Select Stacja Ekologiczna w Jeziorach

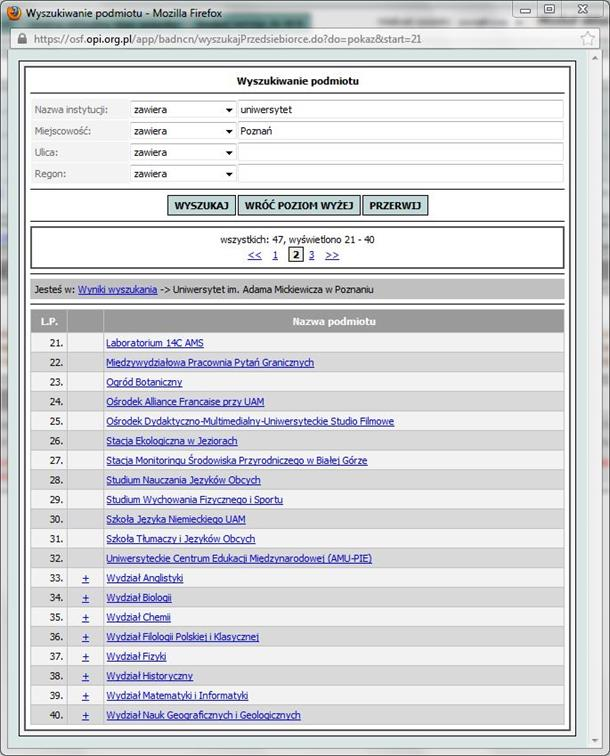click(172, 441)
